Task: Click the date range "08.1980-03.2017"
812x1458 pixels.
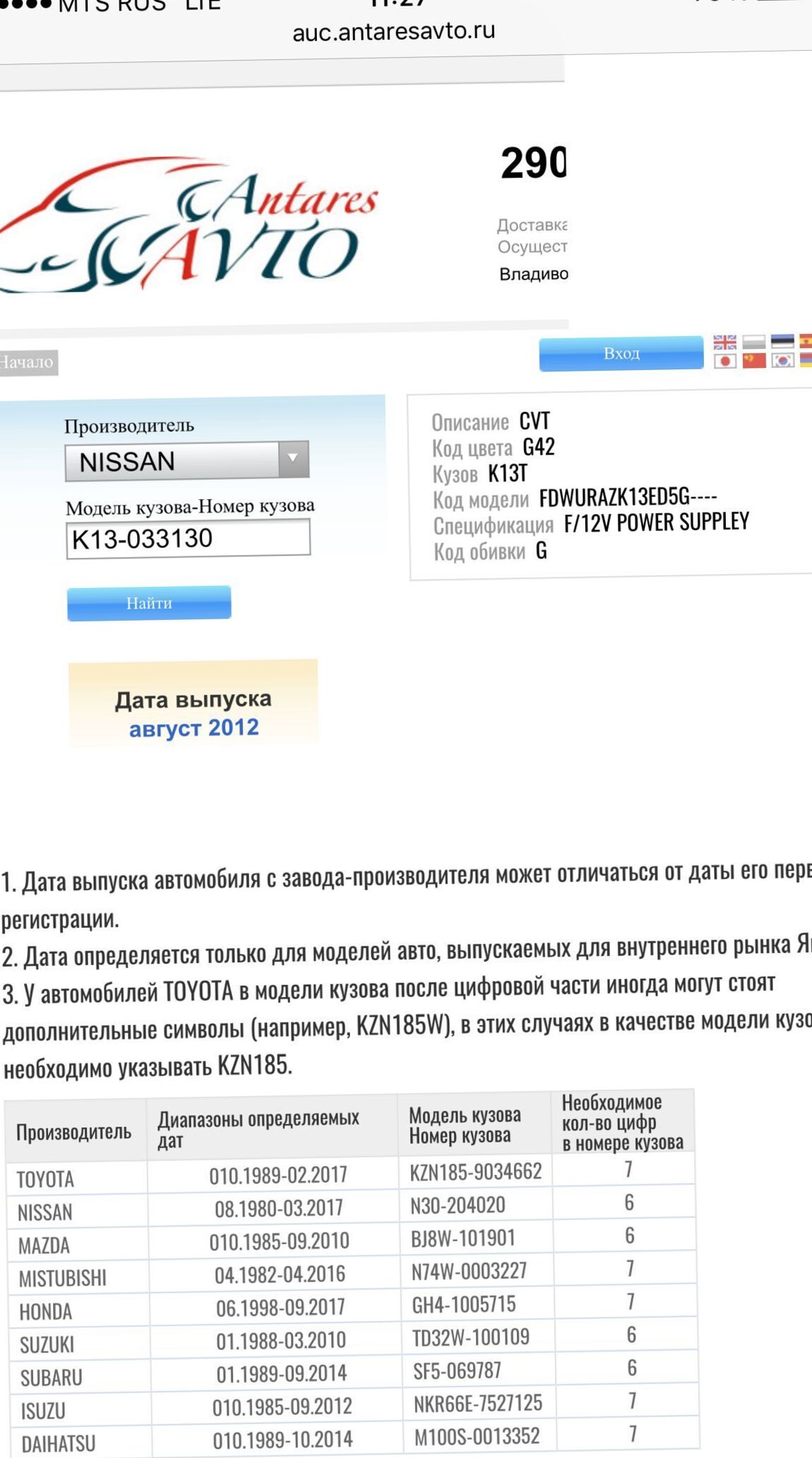Action: pos(279,1208)
